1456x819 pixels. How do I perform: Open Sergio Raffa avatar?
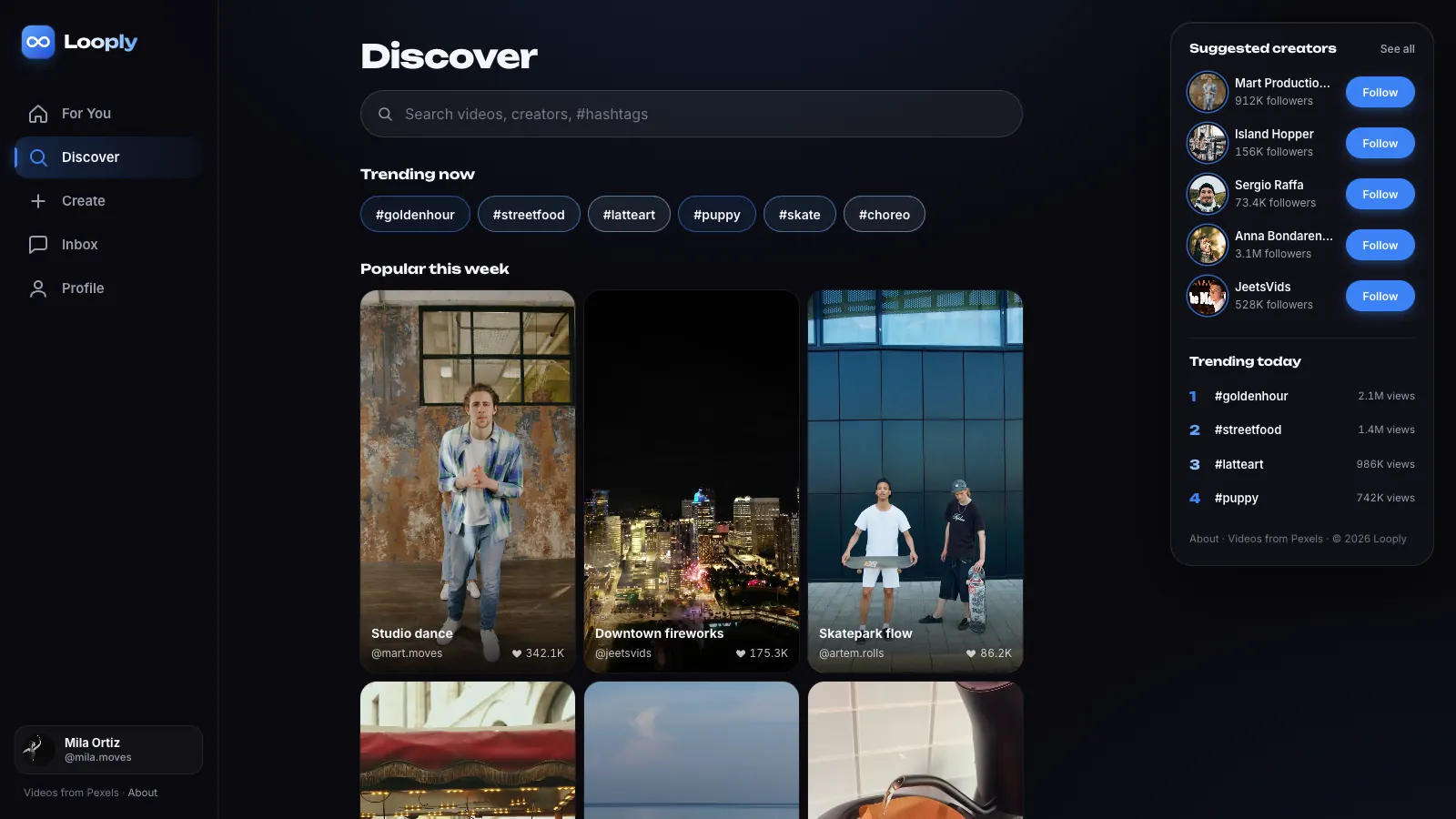[1208, 194]
